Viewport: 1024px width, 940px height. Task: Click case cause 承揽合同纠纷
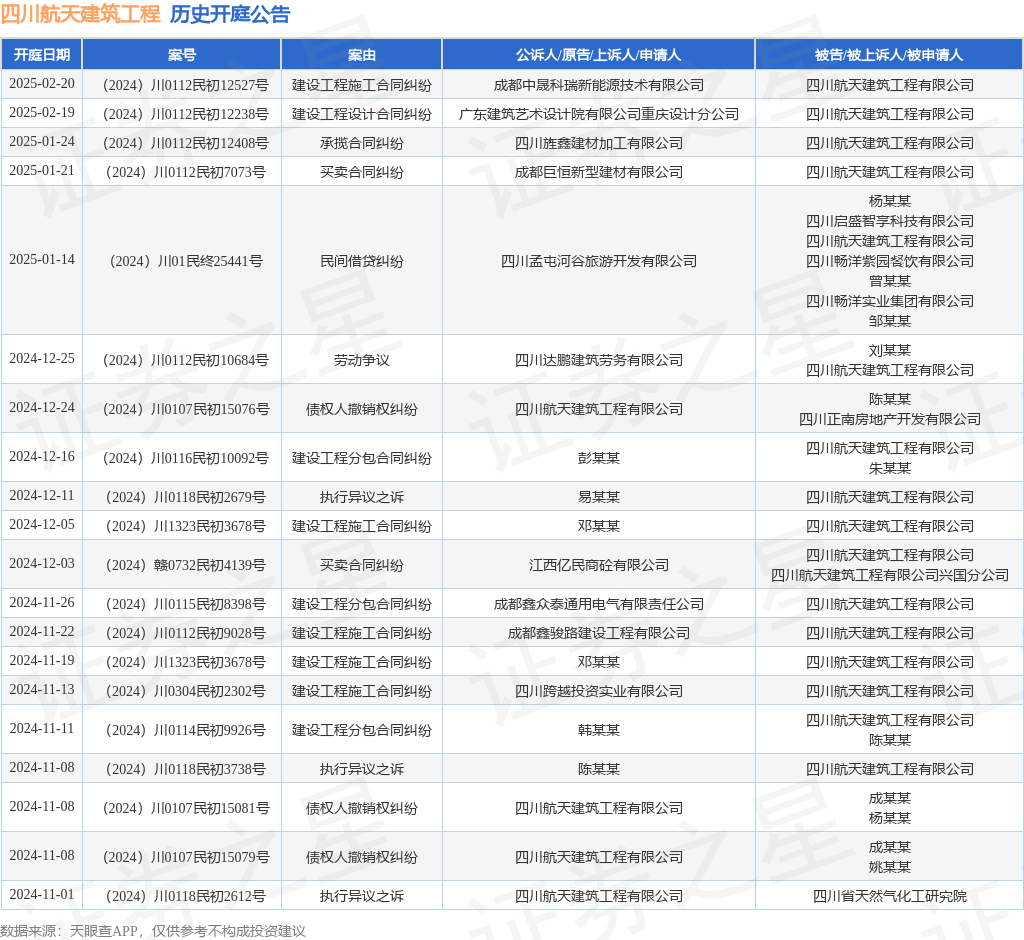click(x=362, y=142)
